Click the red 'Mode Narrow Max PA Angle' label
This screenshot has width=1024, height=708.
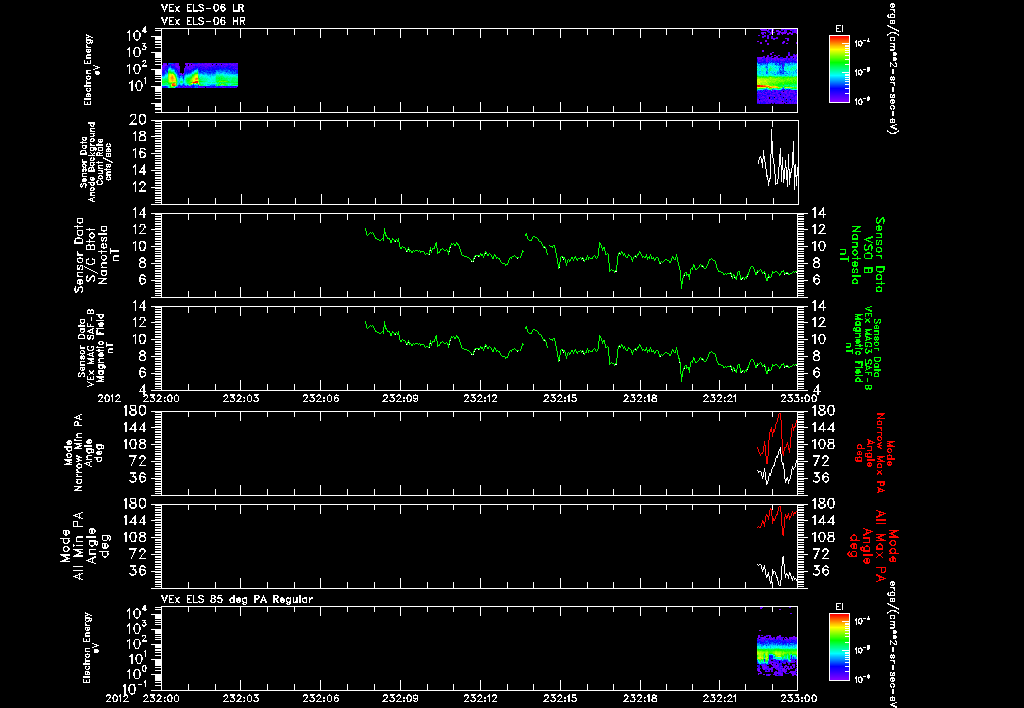pyautogui.click(x=873, y=453)
